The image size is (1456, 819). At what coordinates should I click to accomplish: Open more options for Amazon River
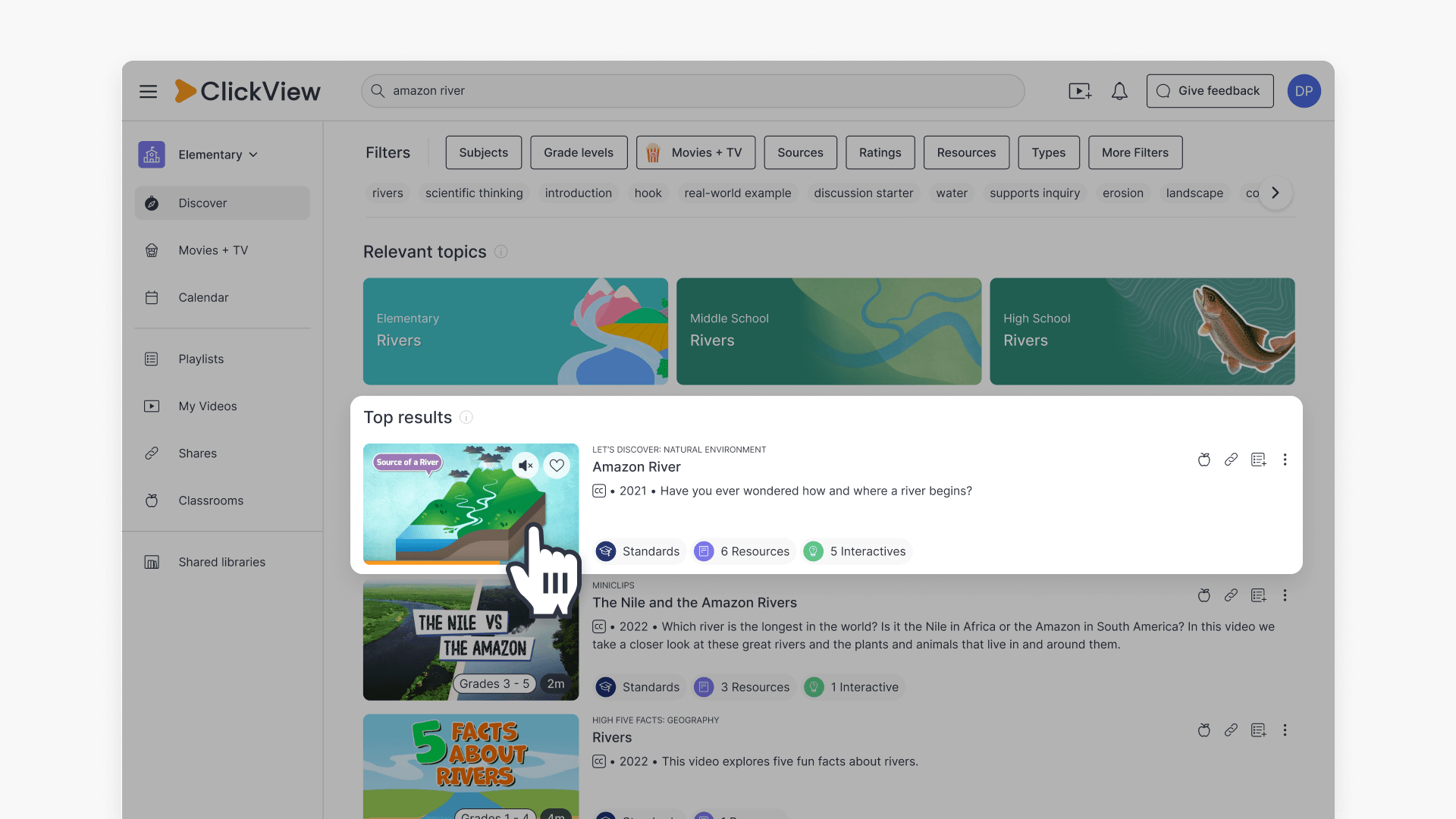(1285, 460)
